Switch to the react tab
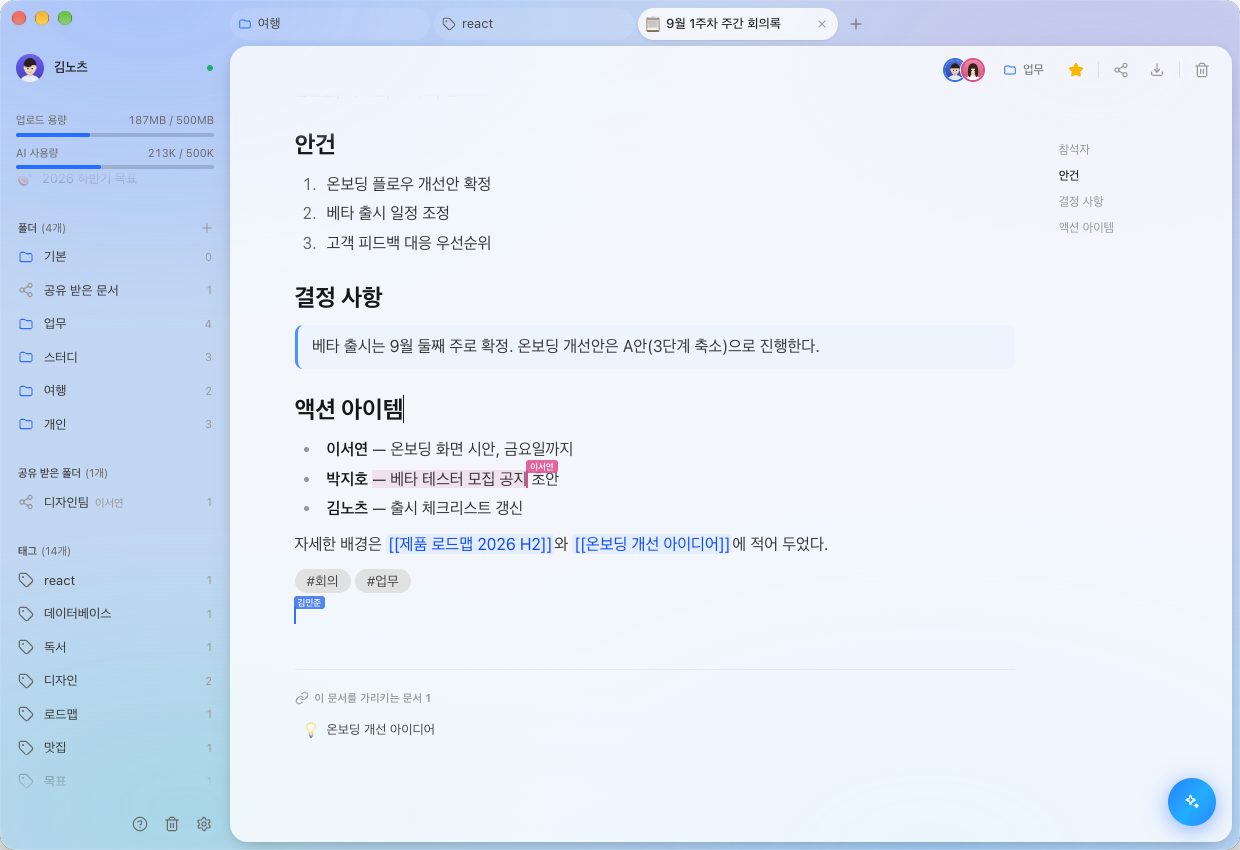Screen dimensions: 1240x850 [x=533, y=24]
